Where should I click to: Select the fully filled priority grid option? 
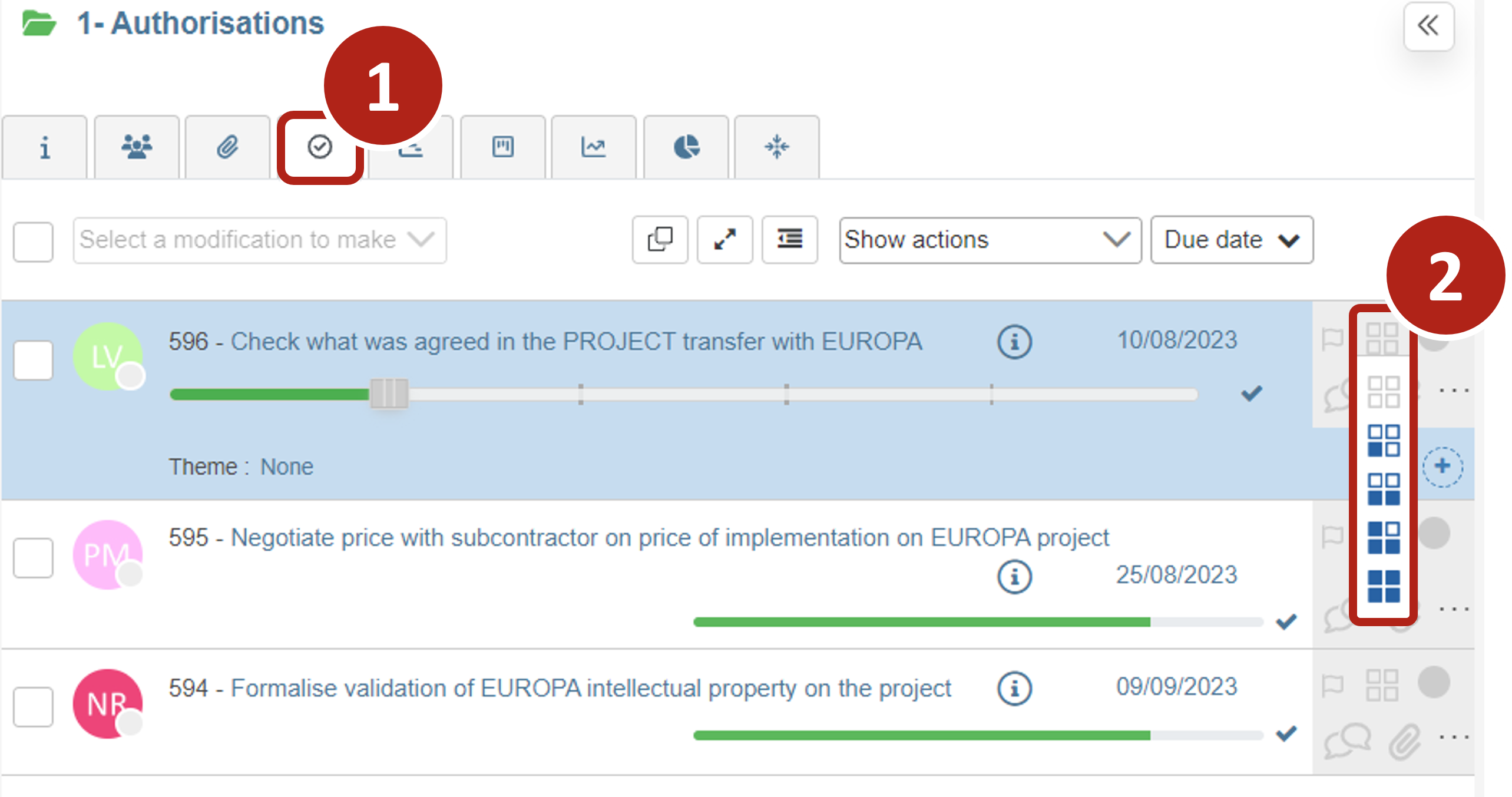pyautogui.click(x=1384, y=586)
